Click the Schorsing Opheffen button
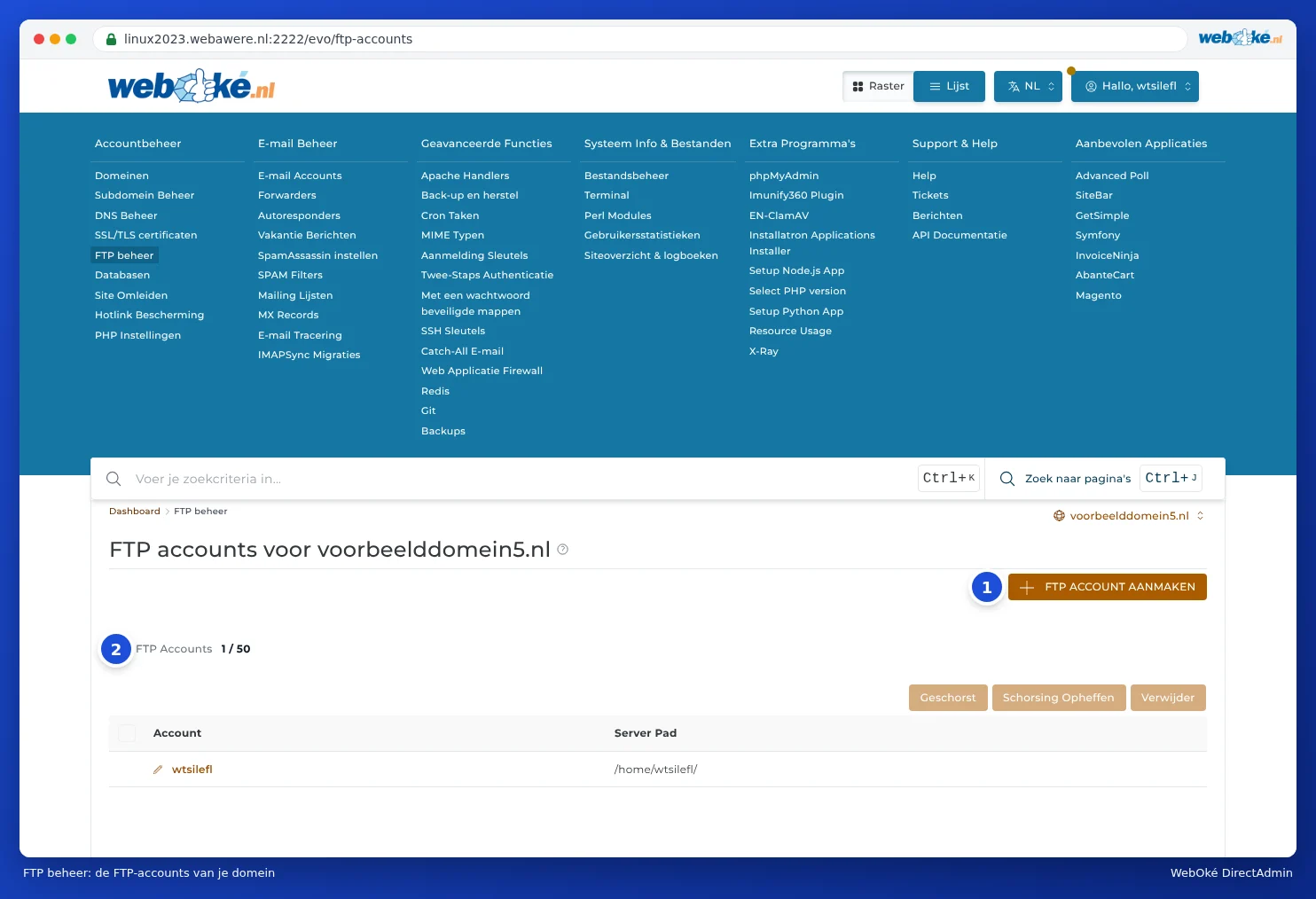 [1059, 698]
